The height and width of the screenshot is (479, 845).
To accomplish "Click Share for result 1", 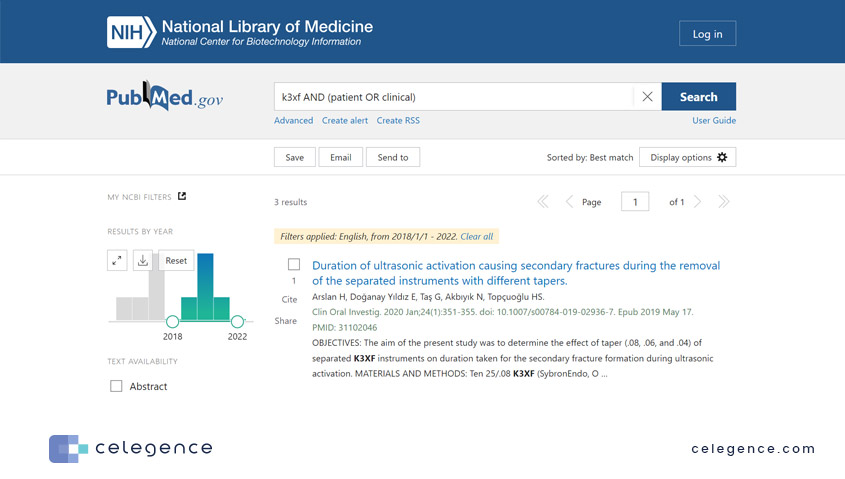I will point(286,321).
